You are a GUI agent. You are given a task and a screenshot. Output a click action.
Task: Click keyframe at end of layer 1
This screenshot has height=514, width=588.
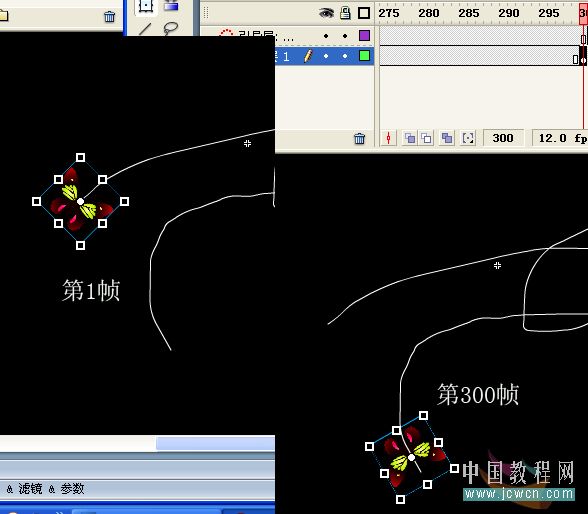583,56
